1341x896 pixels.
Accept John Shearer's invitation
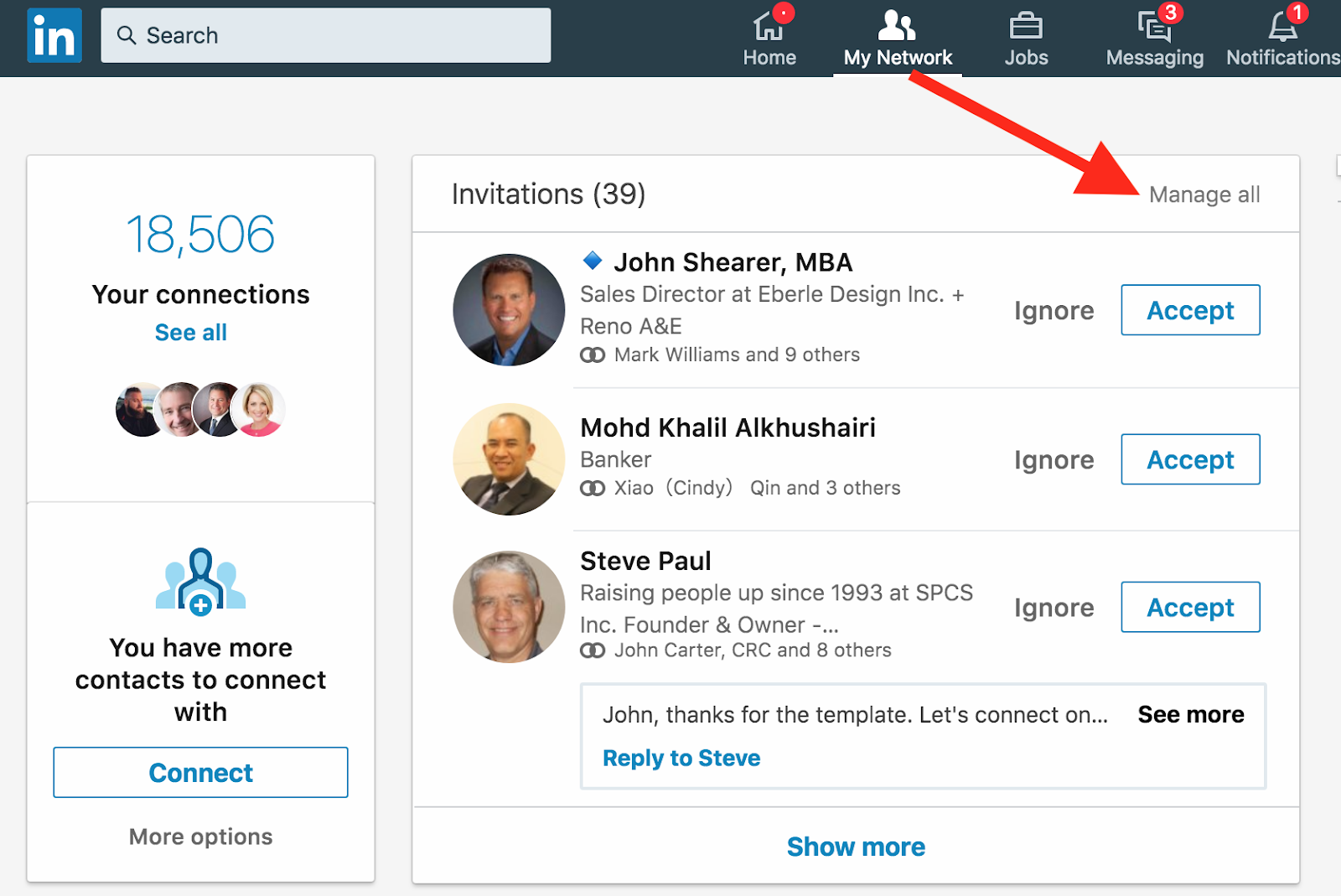click(1189, 310)
